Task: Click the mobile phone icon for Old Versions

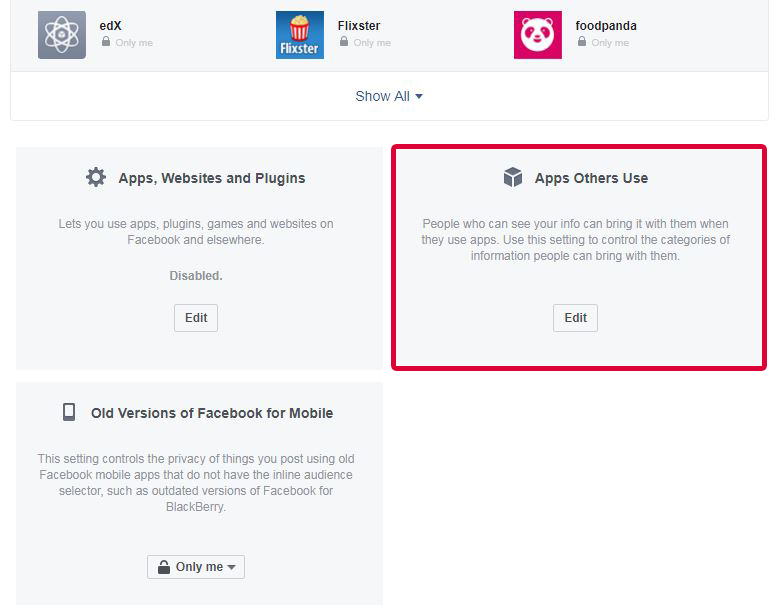Action: coord(69,412)
